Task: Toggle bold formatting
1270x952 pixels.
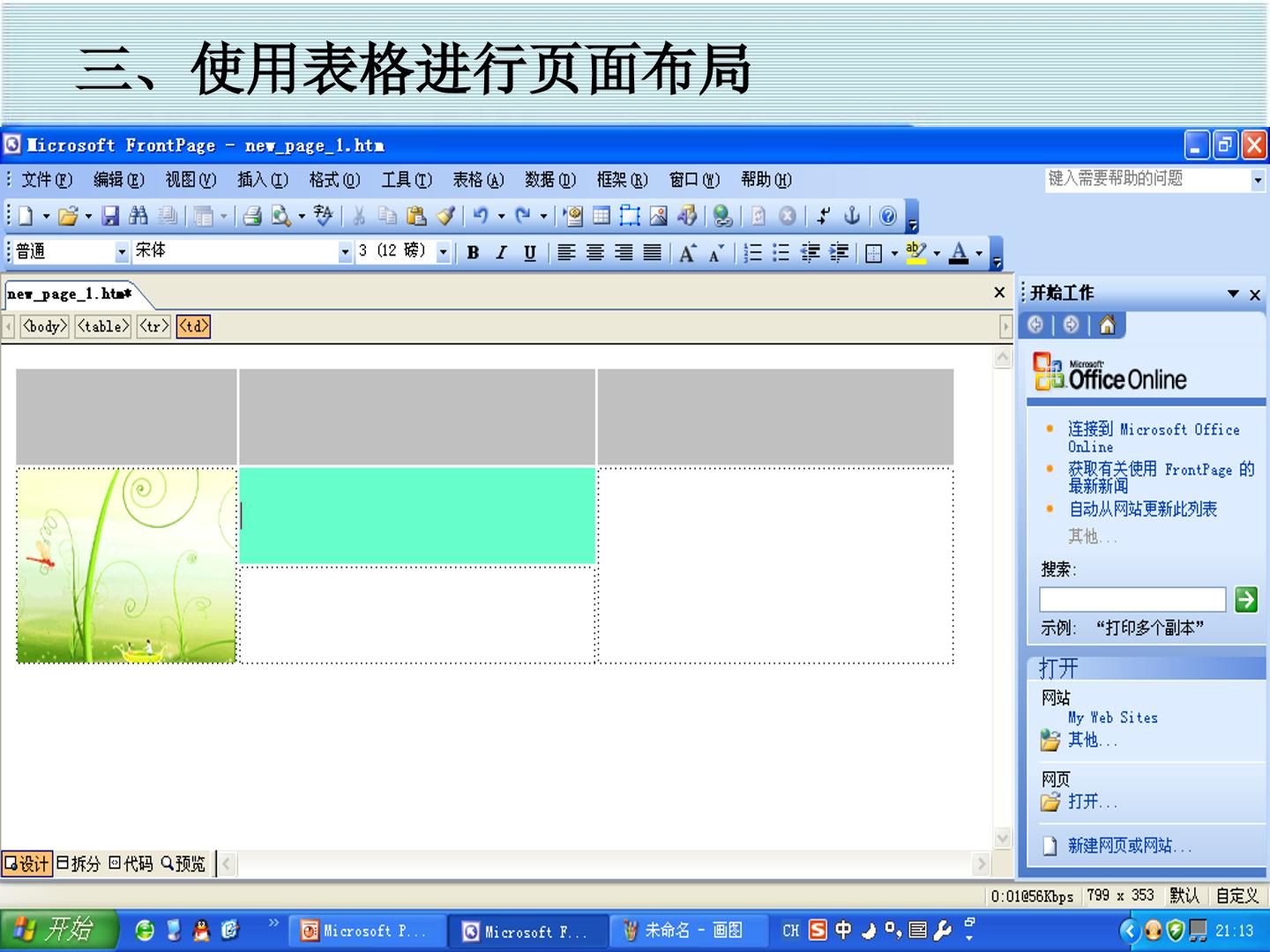Action: (x=474, y=253)
